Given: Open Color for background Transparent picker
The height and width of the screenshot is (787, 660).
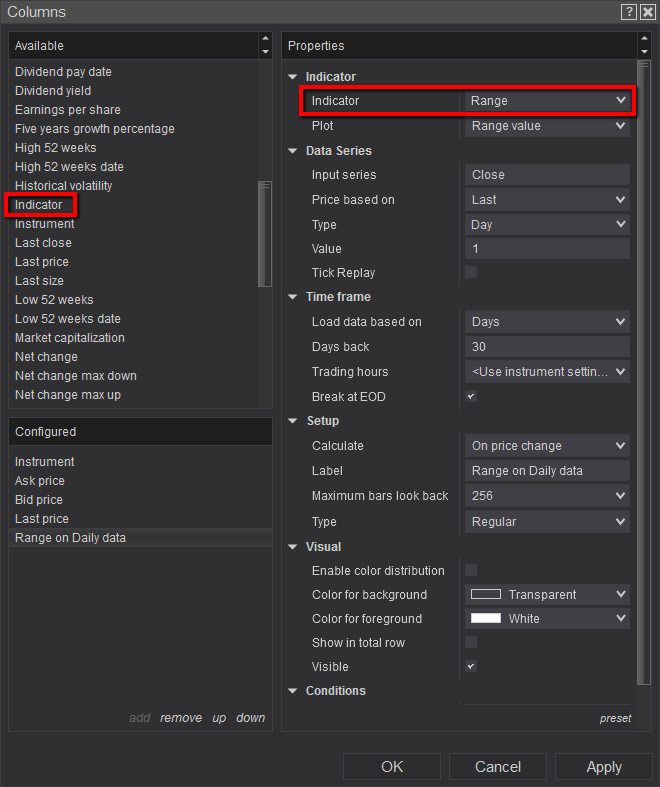Looking at the screenshot, I should [x=547, y=595].
